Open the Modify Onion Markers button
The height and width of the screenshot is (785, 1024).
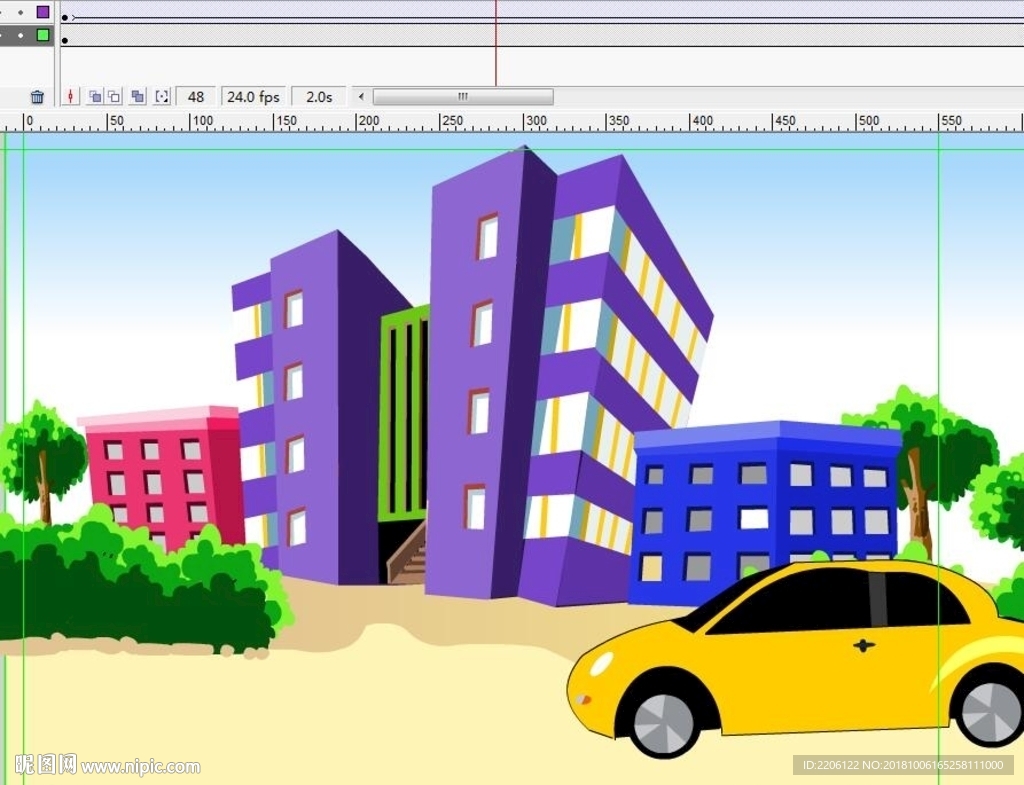162,97
